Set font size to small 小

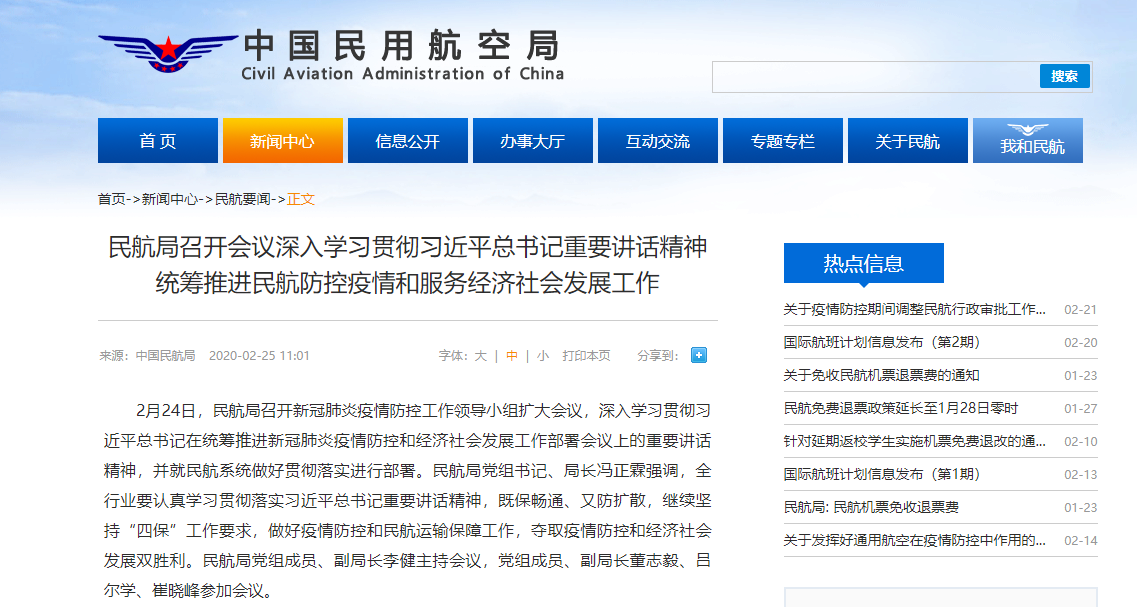point(543,356)
